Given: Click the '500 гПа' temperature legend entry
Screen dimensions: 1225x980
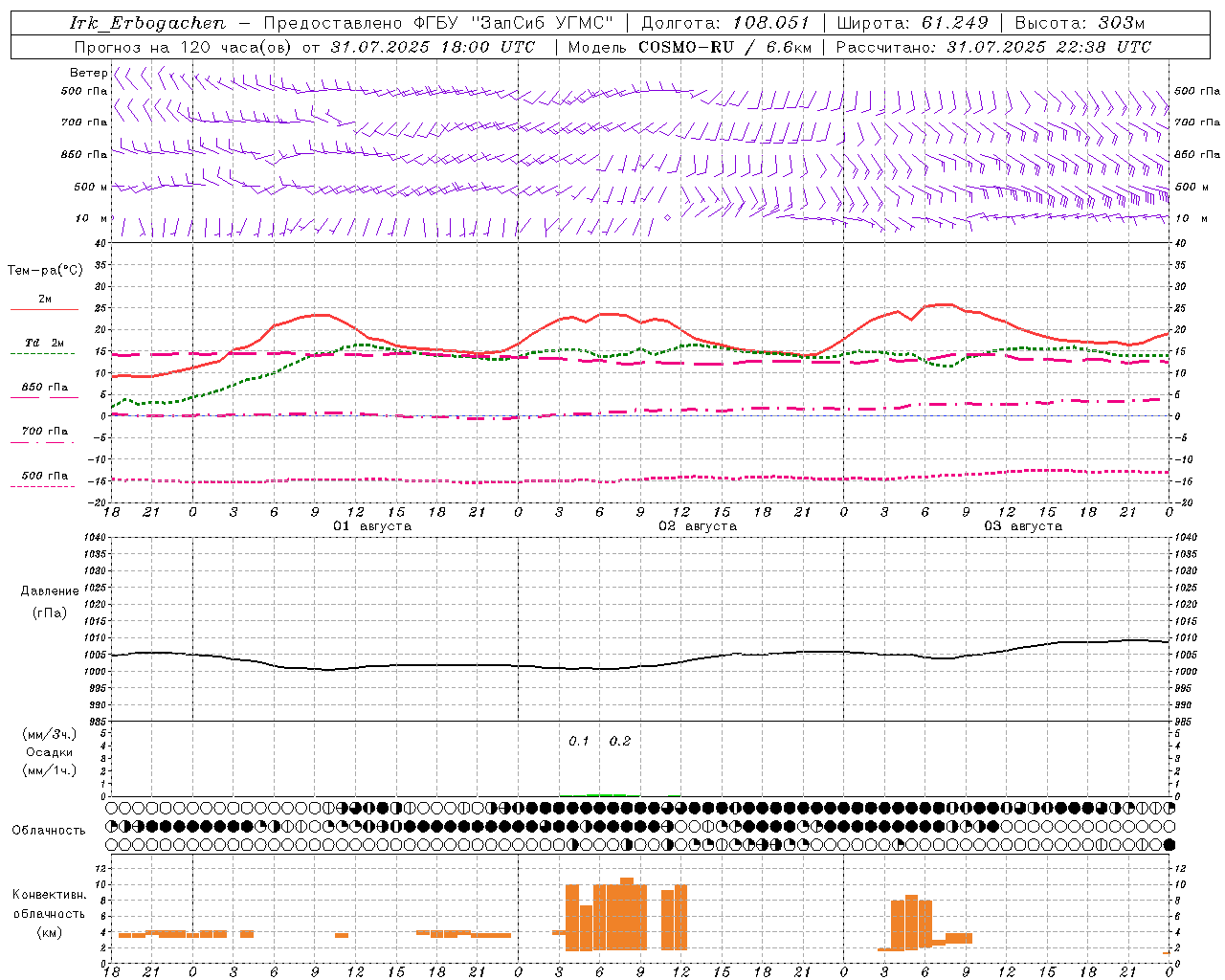Looking at the screenshot, I should coord(45,476).
